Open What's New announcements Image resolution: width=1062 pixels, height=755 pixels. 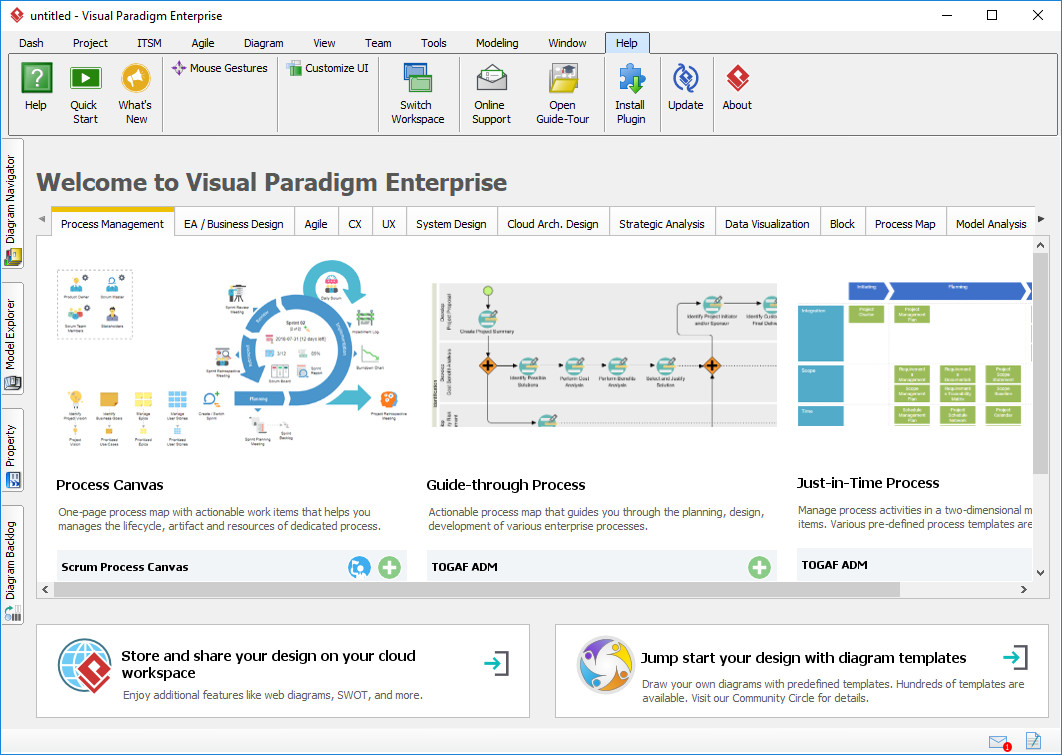pyautogui.click(x=135, y=93)
